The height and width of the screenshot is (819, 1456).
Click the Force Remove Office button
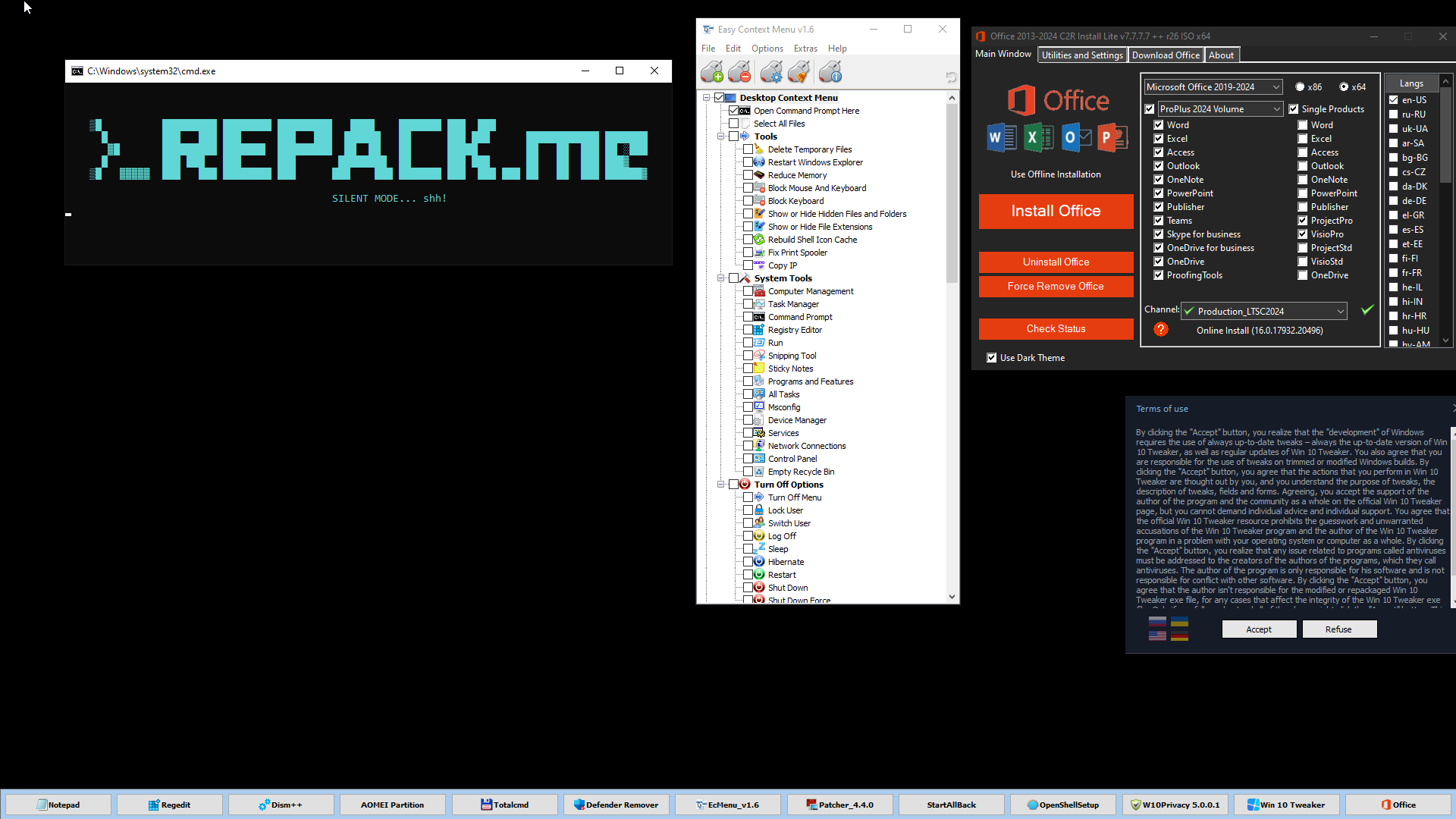pyautogui.click(x=1056, y=286)
